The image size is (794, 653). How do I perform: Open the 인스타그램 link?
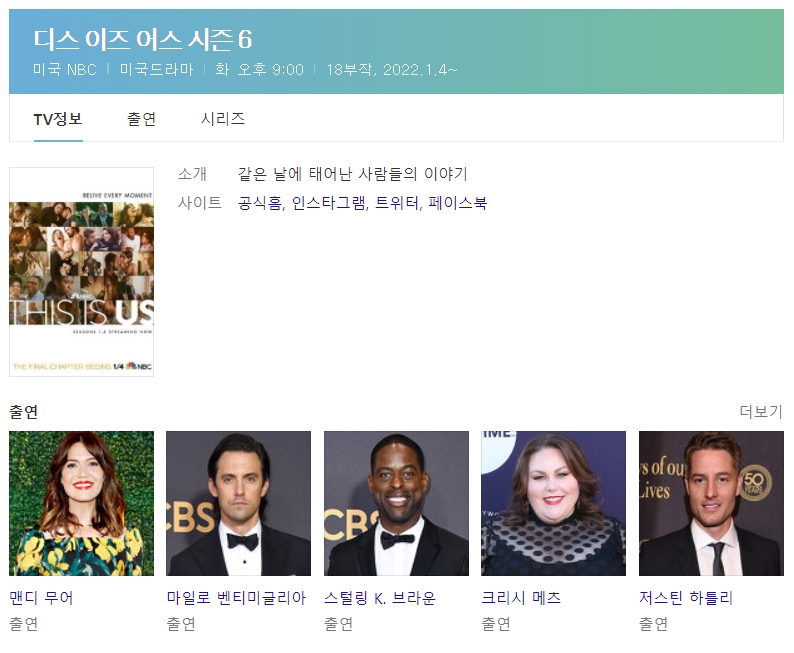[x=328, y=203]
